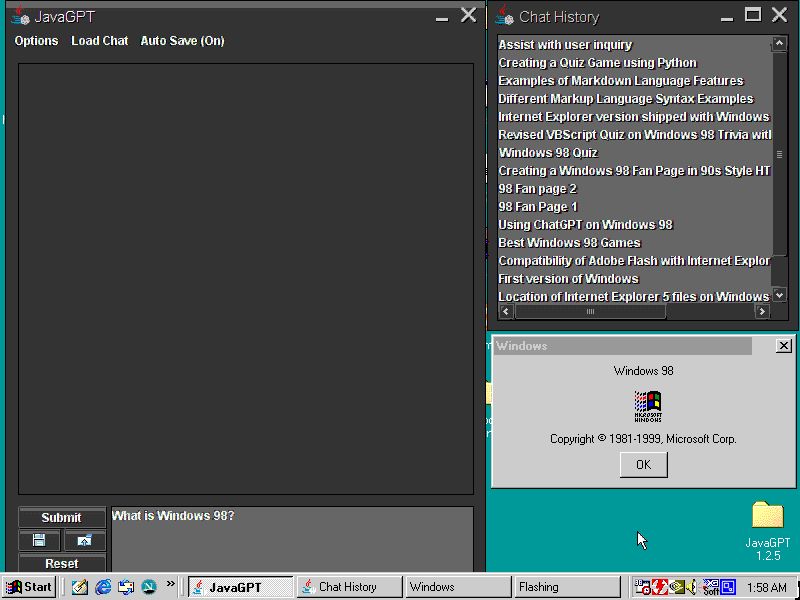The height and width of the screenshot is (600, 800).
Task: Open the volume speaker tray icon
Action: coord(692,587)
